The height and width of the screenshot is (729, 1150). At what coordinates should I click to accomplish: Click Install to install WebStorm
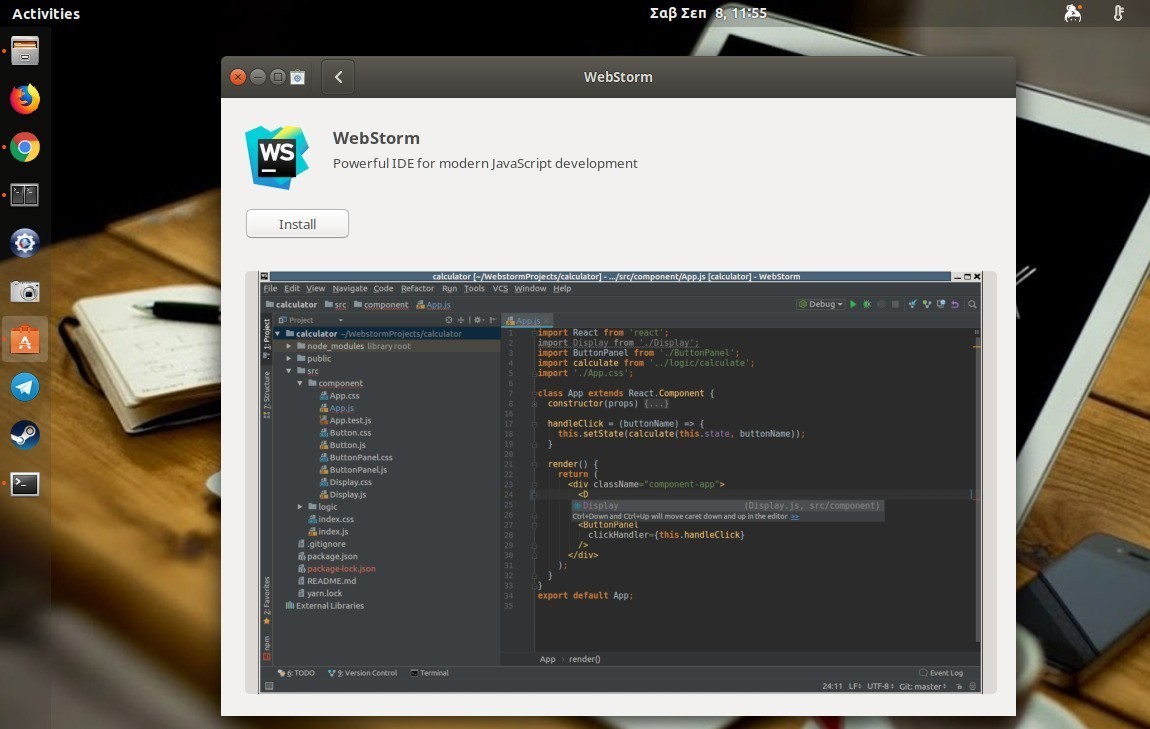click(x=297, y=223)
